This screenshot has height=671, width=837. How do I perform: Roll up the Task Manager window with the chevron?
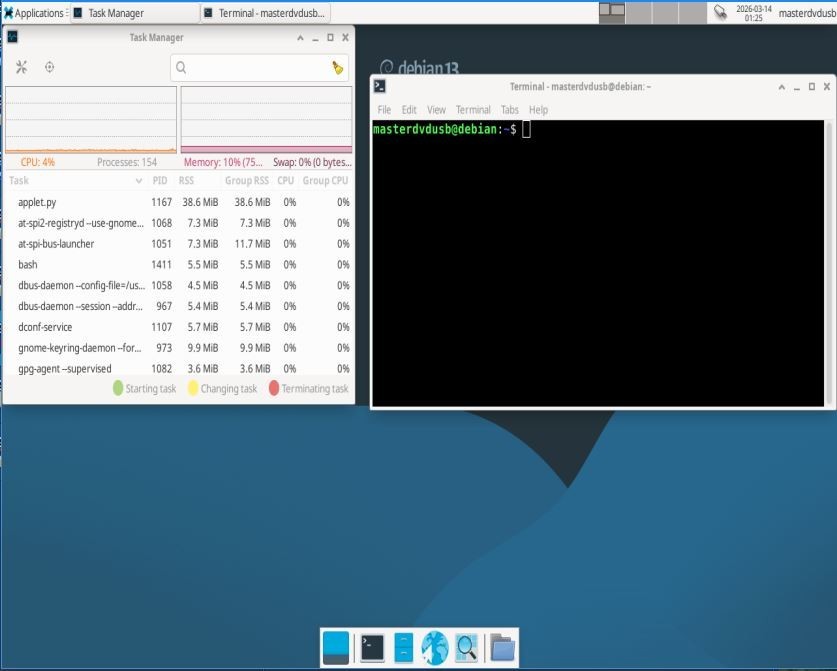click(x=298, y=37)
